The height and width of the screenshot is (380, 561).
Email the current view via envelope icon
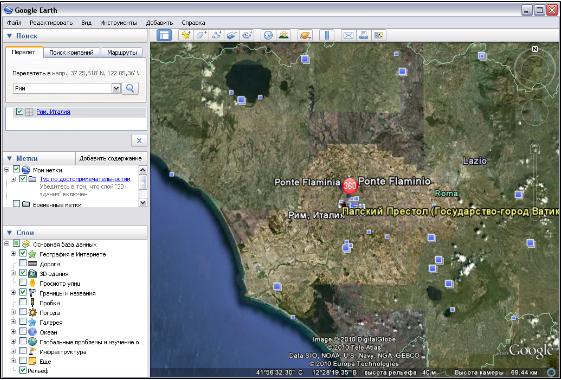(348, 35)
